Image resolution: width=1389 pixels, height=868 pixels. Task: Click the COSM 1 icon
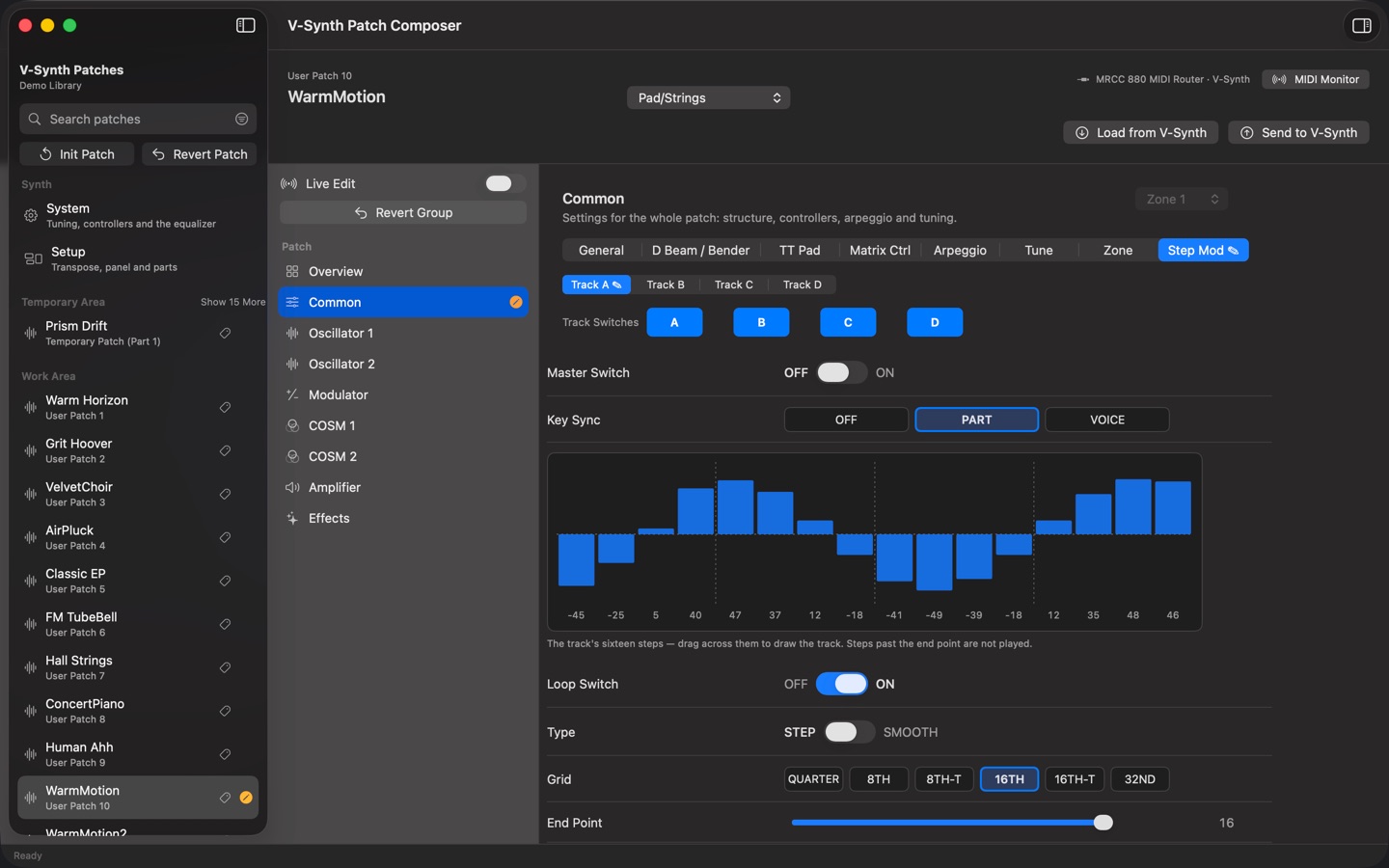point(292,425)
